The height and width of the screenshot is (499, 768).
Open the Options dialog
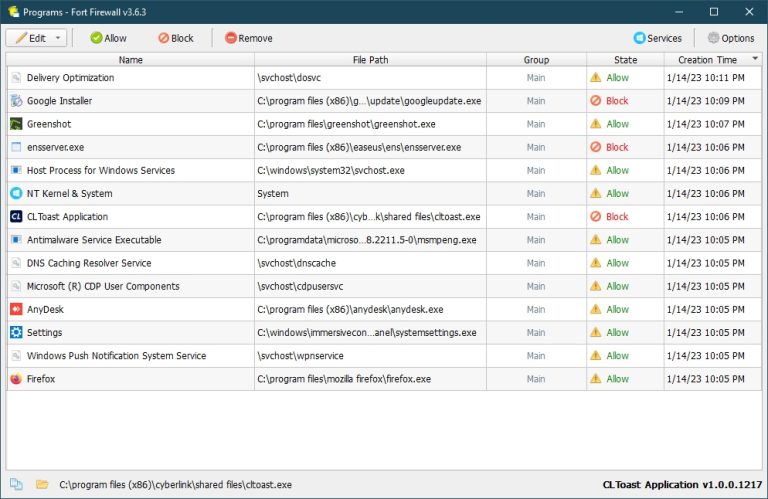coord(731,38)
